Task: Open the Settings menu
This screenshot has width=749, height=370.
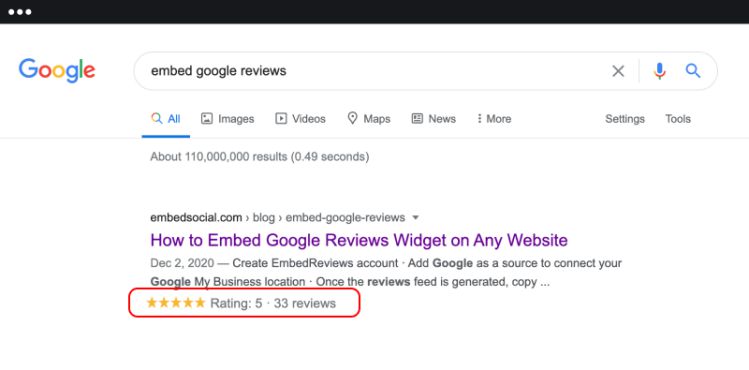Action: point(625,119)
